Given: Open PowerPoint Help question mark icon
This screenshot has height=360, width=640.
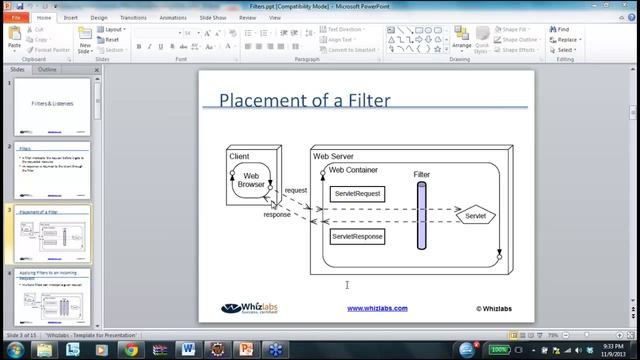Looking at the screenshot, I should (632, 18).
